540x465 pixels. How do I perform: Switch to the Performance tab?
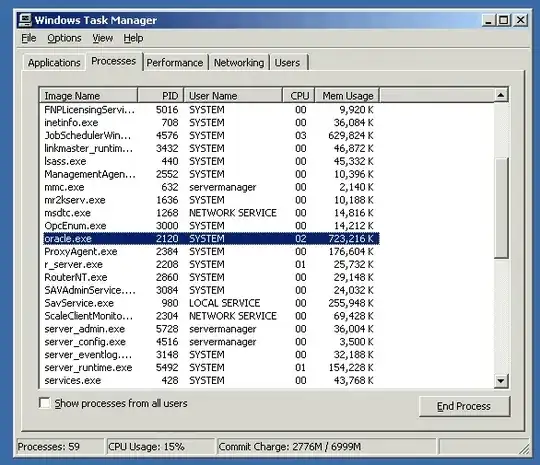tap(175, 63)
